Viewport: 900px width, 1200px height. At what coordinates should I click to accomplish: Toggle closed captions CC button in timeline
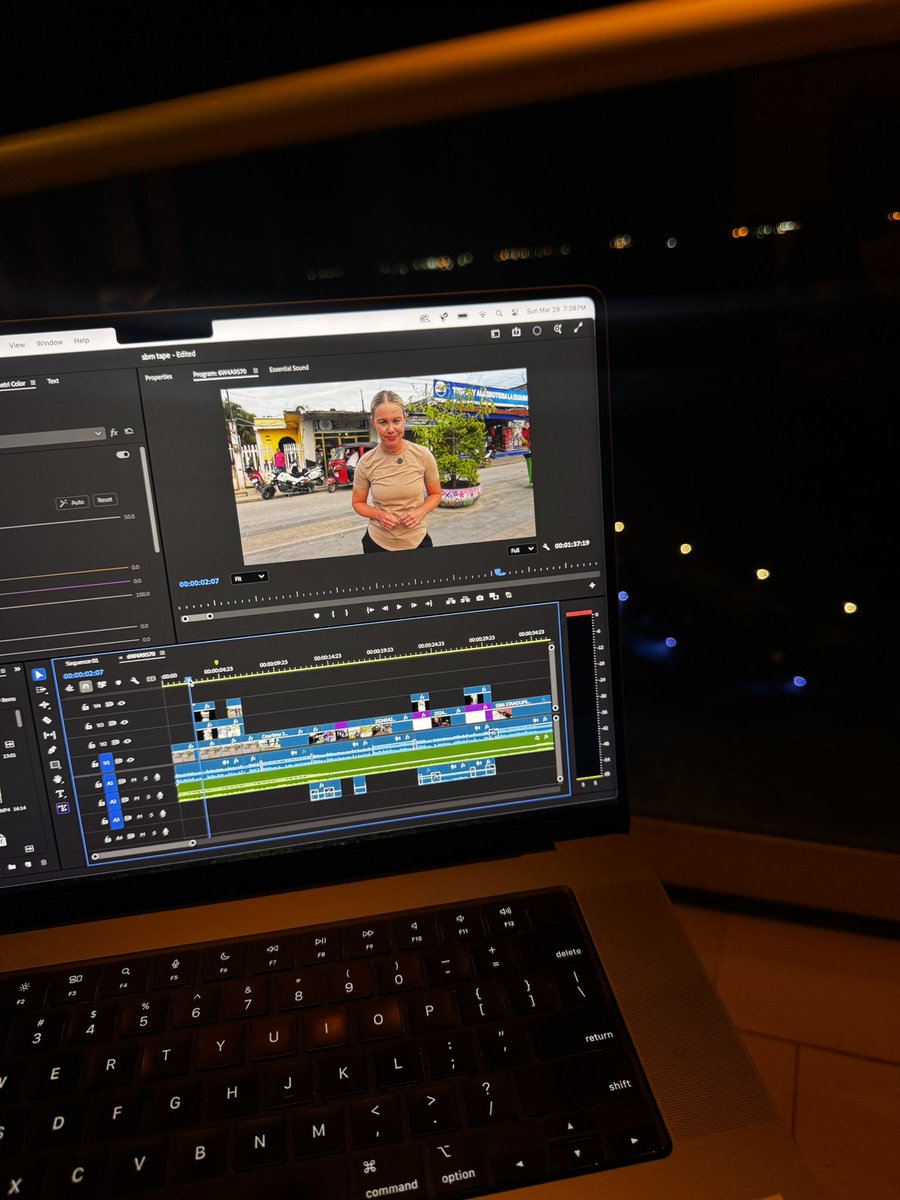[x=151, y=679]
